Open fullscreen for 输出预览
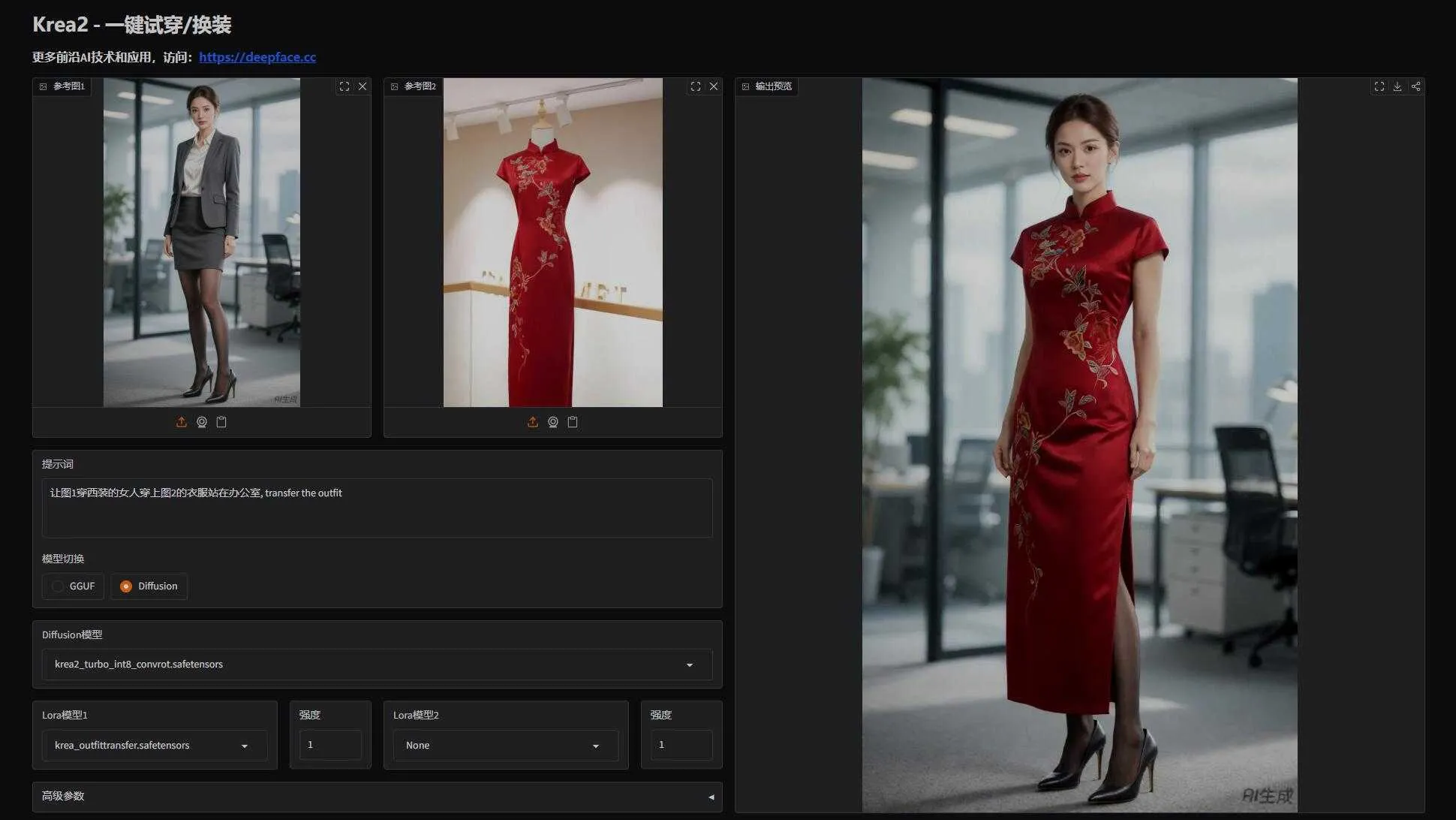Screen dimensions: 1456x820 pyautogui.click(x=1379, y=86)
